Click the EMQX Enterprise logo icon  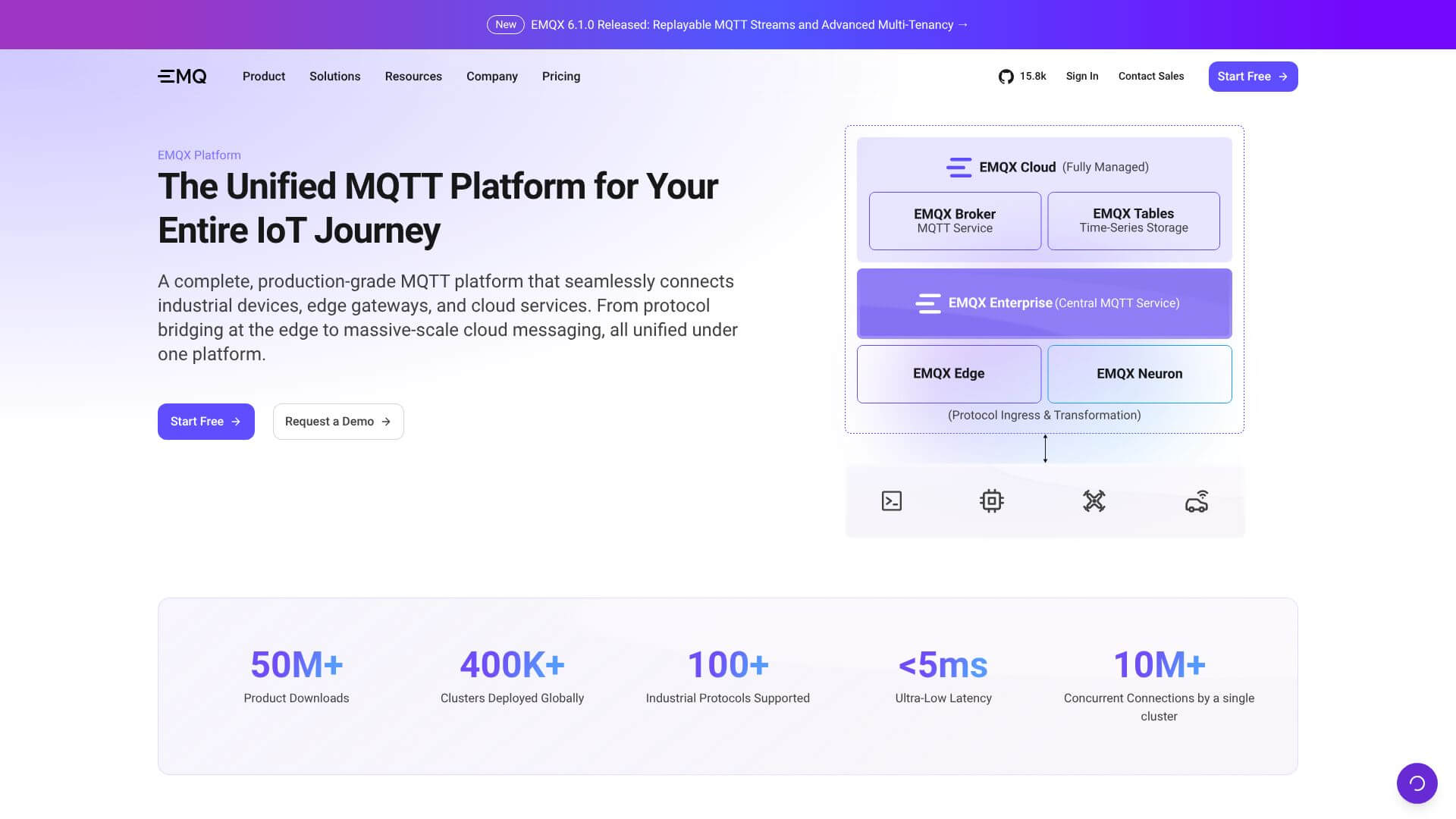pos(928,303)
